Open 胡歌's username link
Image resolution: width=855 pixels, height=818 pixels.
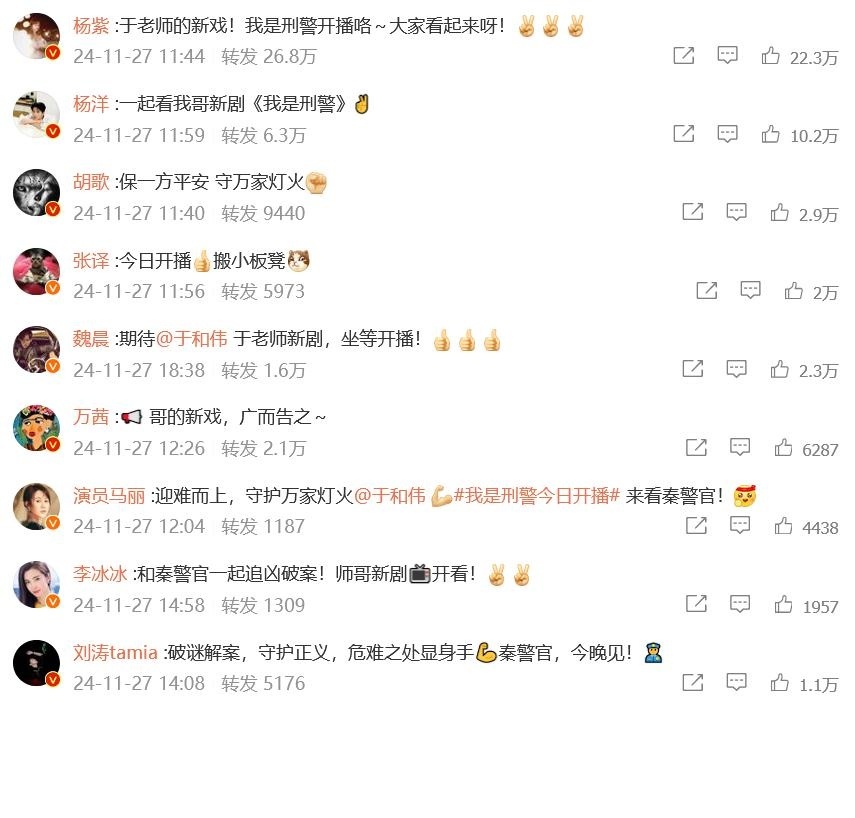pos(91,182)
